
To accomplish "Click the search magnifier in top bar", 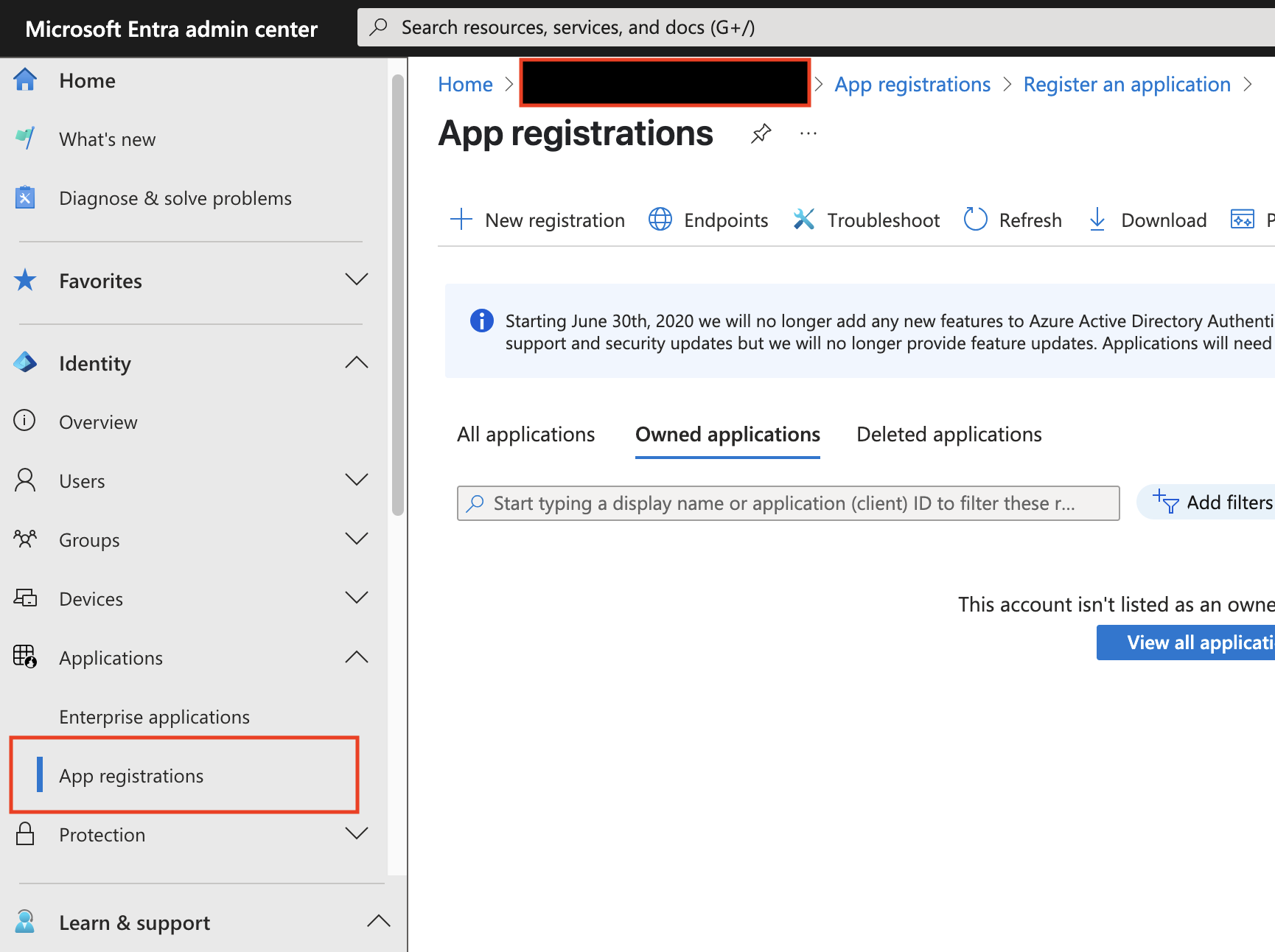I will [x=379, y=27].
